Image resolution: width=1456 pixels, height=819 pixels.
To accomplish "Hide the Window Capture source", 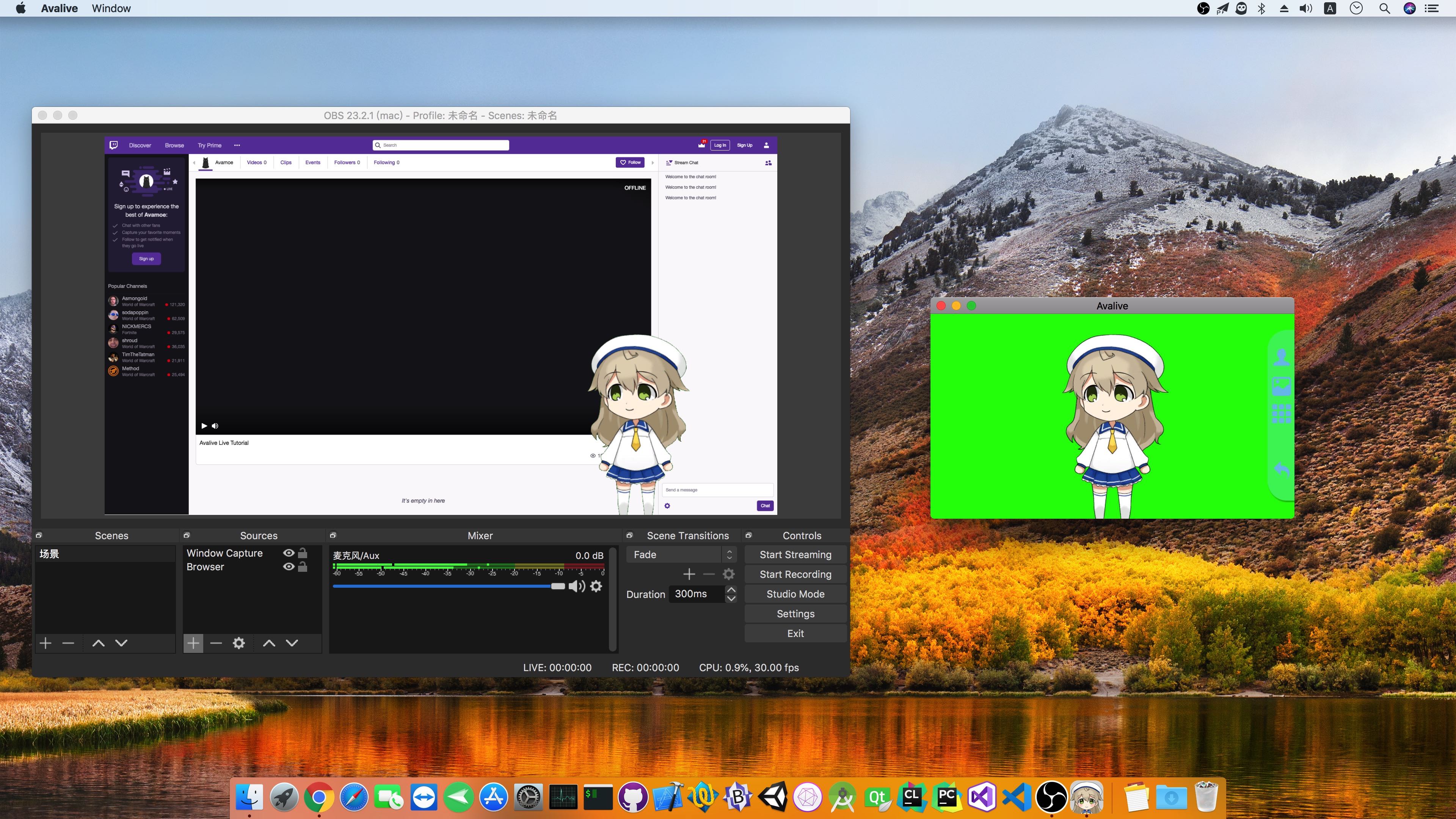I will click(x=288, y=553).
